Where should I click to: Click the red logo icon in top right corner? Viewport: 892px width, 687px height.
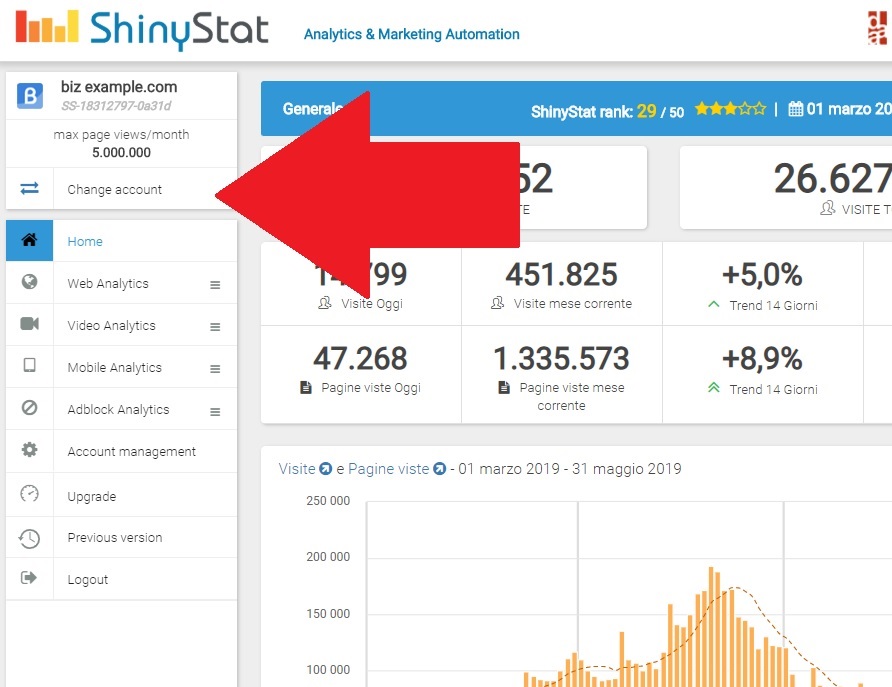click(879, 28)
